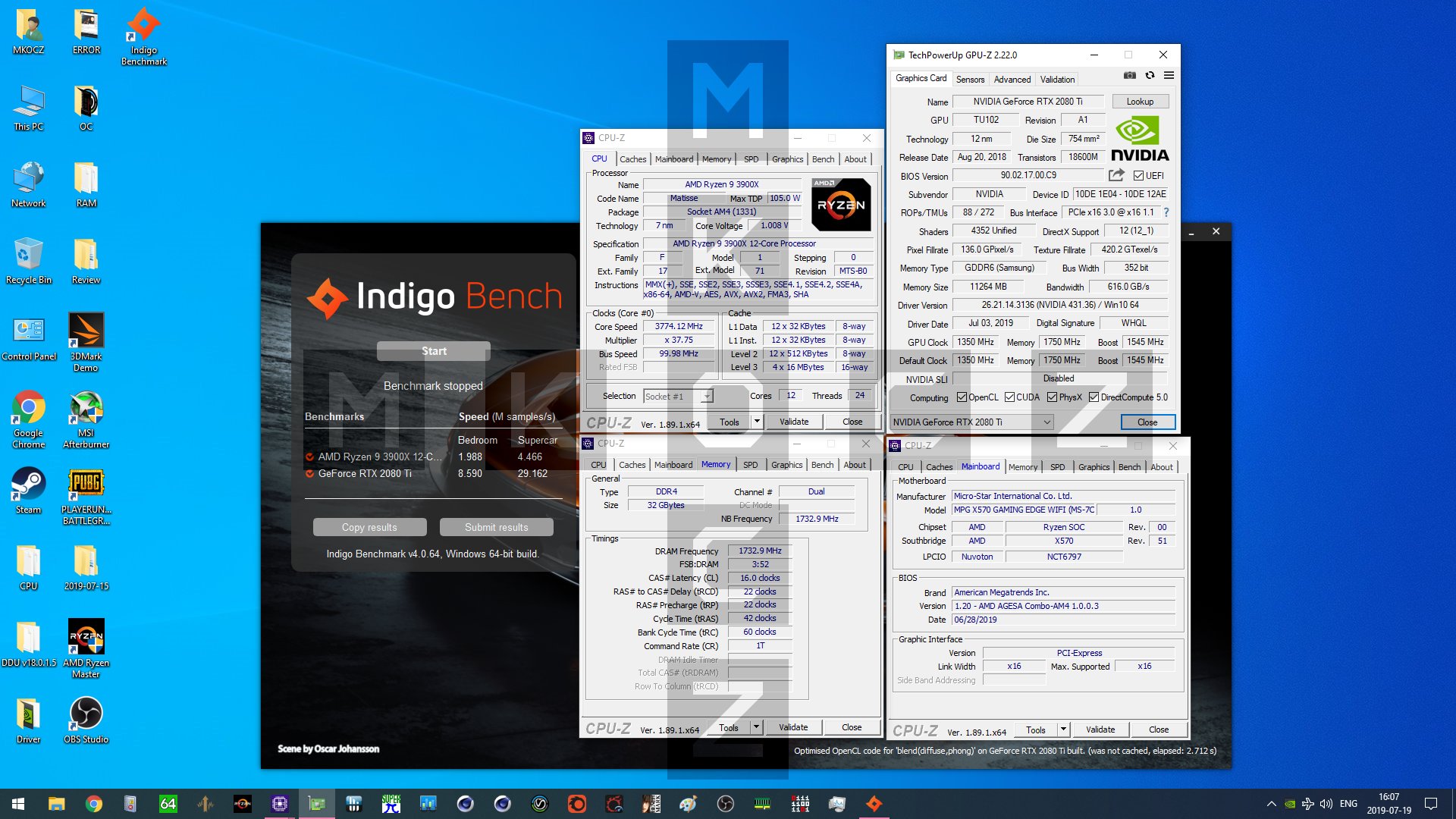Image resolution: width=1456 pixels, height=819 pixels.
Task: Toggle the OpenCL checkbox
Action: 962,397
